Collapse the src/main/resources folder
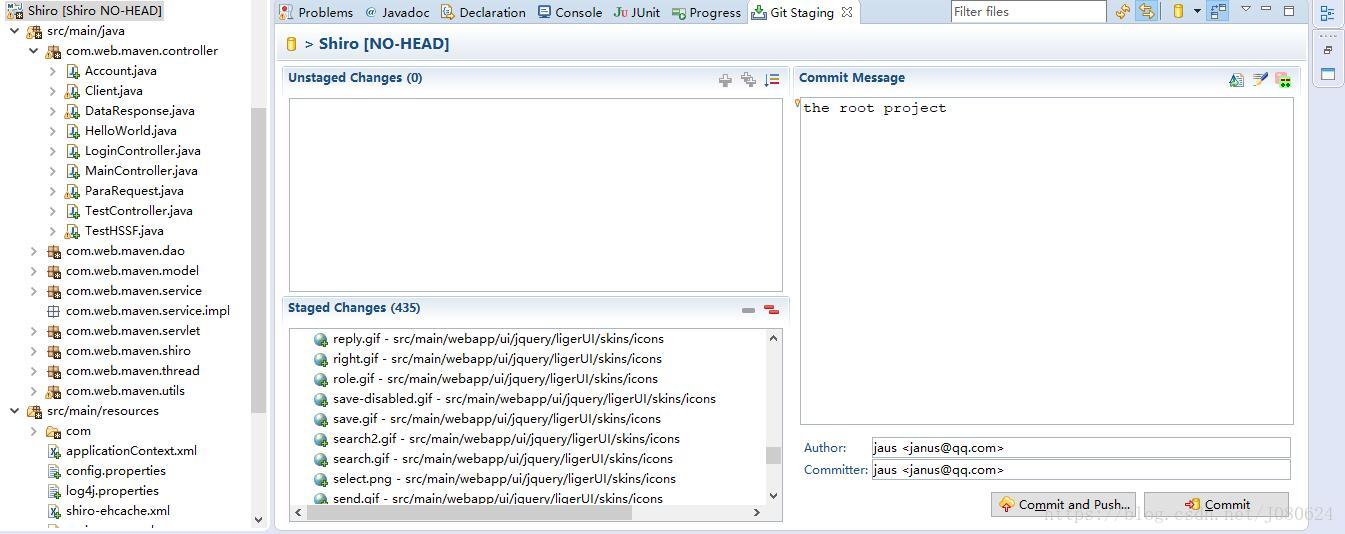 coord(15,411)
